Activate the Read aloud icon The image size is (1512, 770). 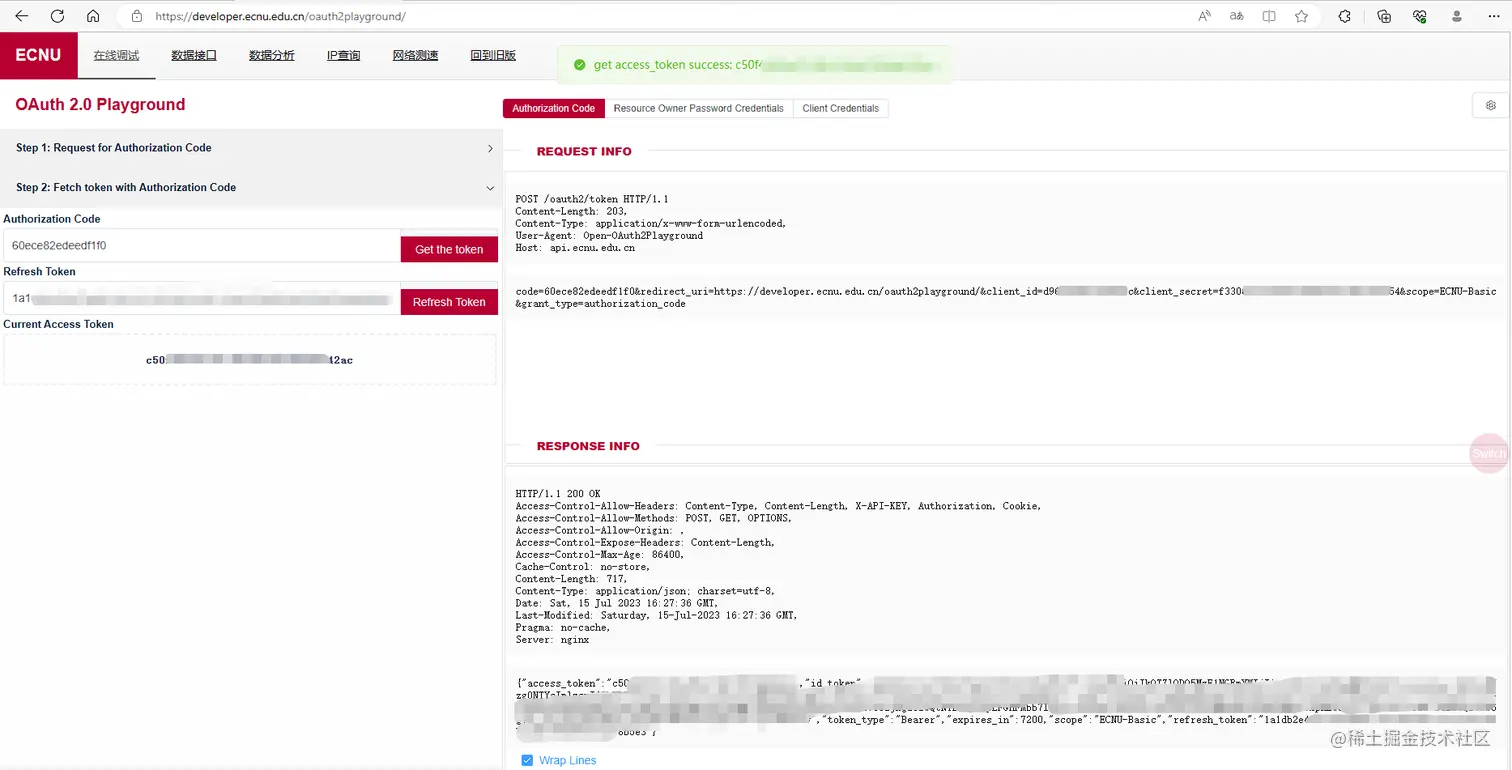pos(1205,16)
